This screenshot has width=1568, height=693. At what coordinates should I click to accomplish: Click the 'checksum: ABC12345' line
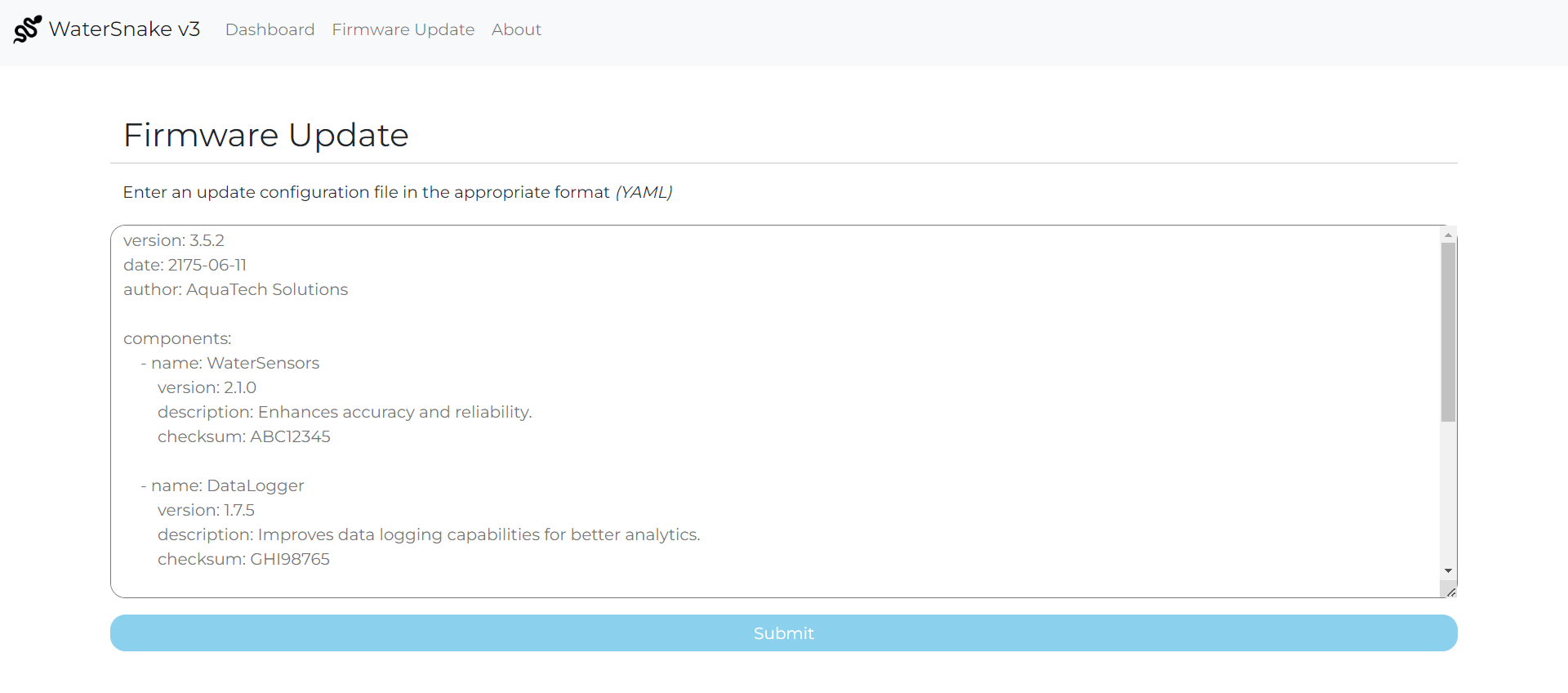pos(244,436)
